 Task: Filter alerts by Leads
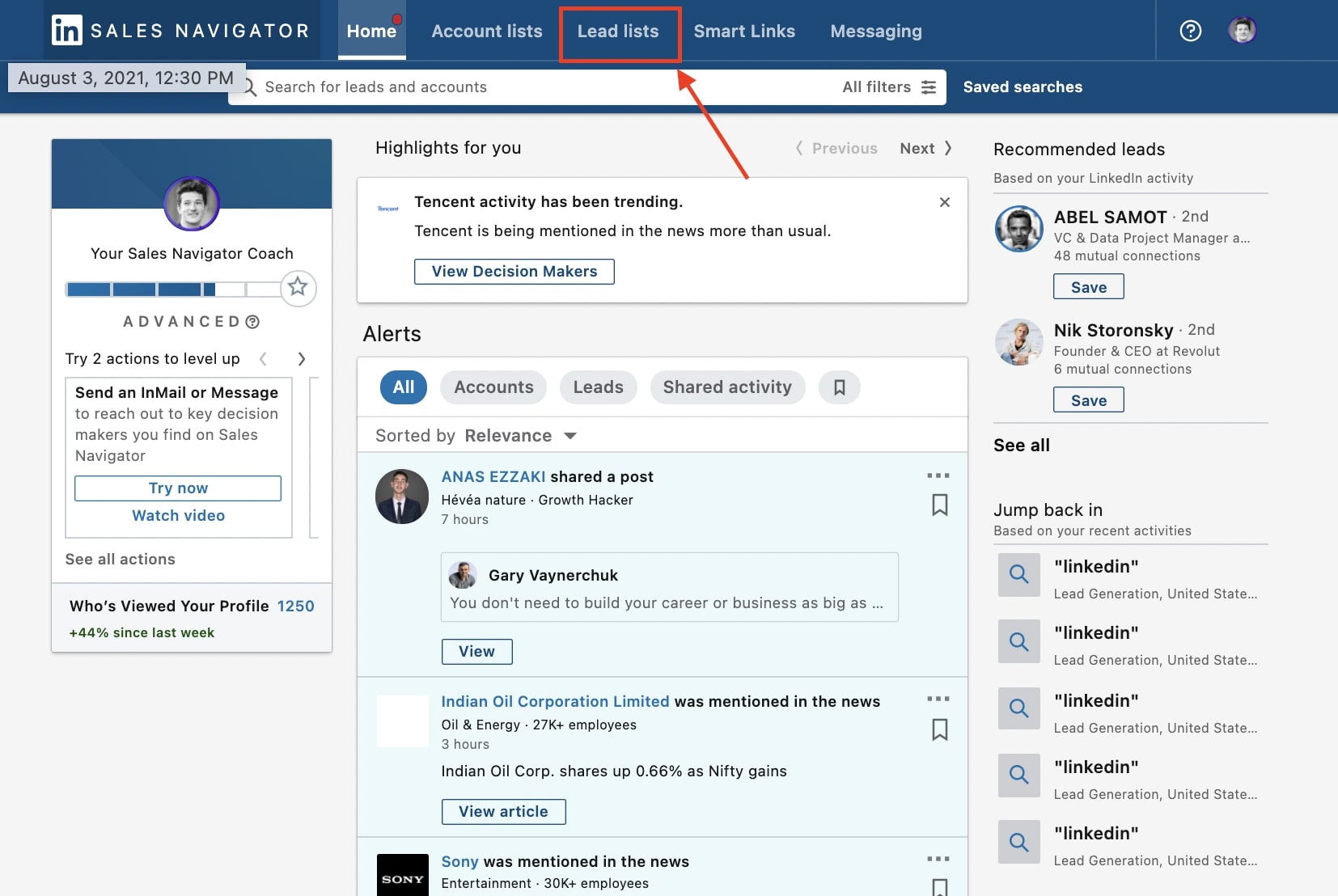coord(598,387)
